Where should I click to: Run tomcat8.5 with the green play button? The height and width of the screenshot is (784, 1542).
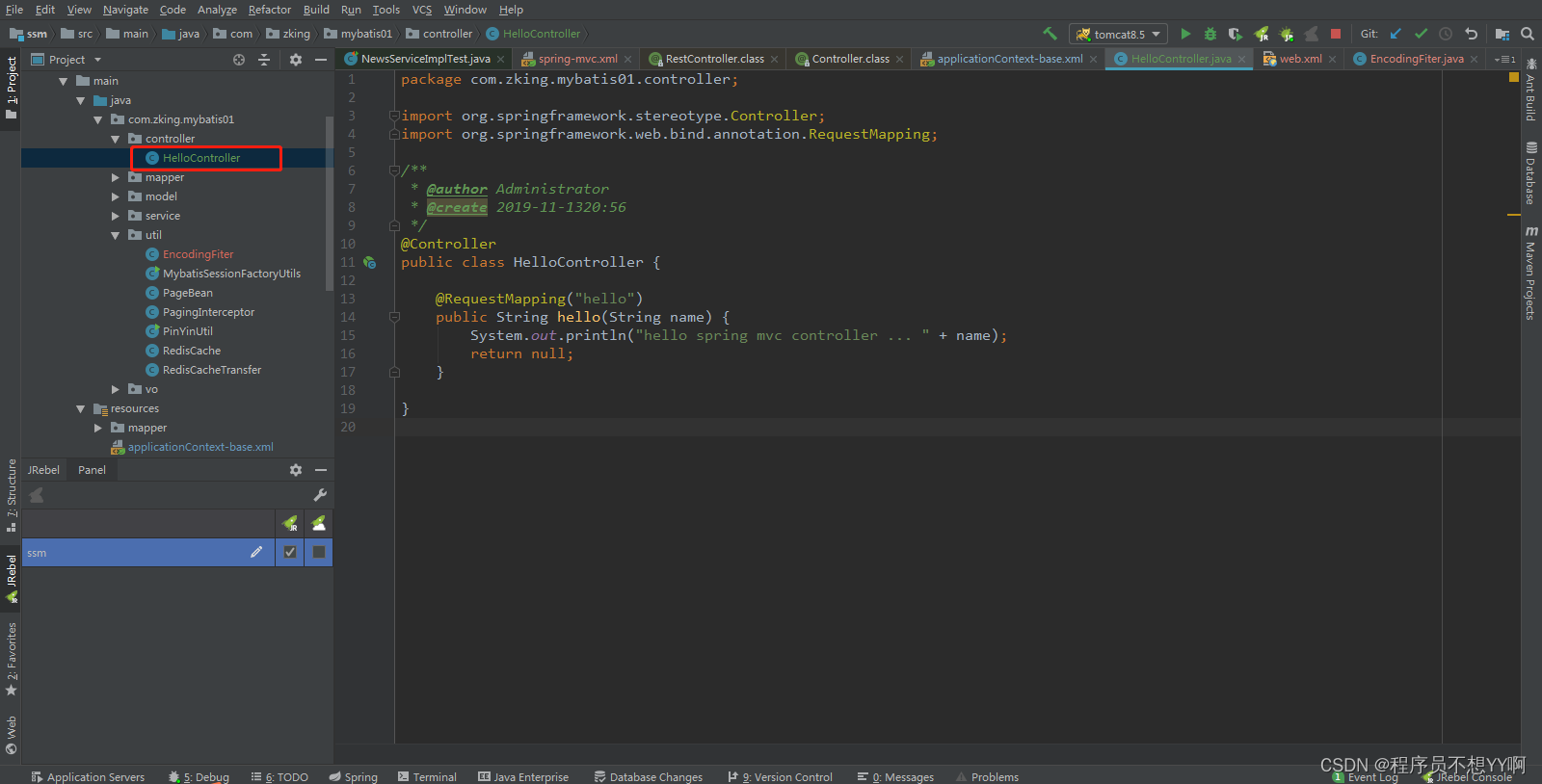tap(1185, 34)
